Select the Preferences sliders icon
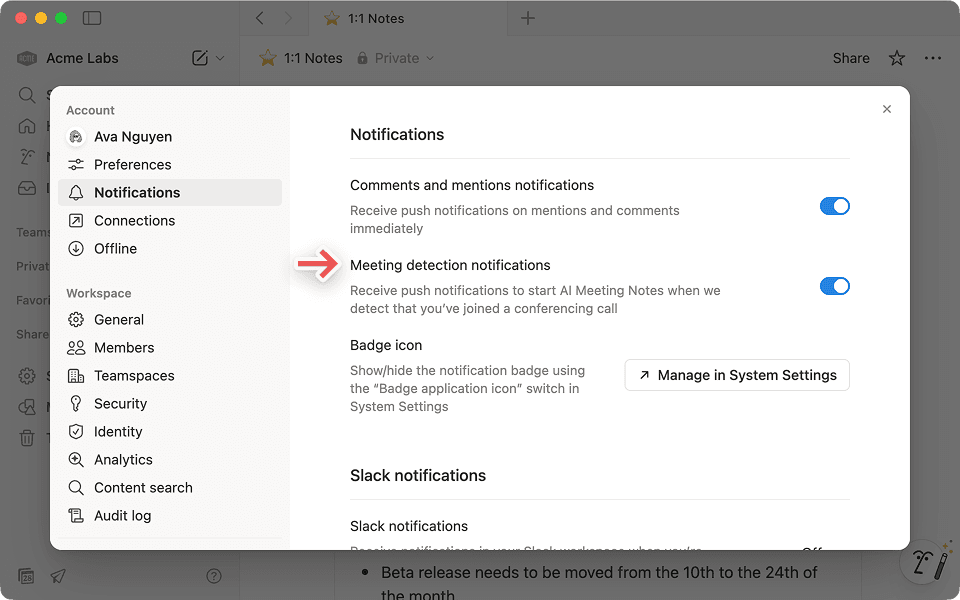 pyautogui.click(x=75, y=164)
